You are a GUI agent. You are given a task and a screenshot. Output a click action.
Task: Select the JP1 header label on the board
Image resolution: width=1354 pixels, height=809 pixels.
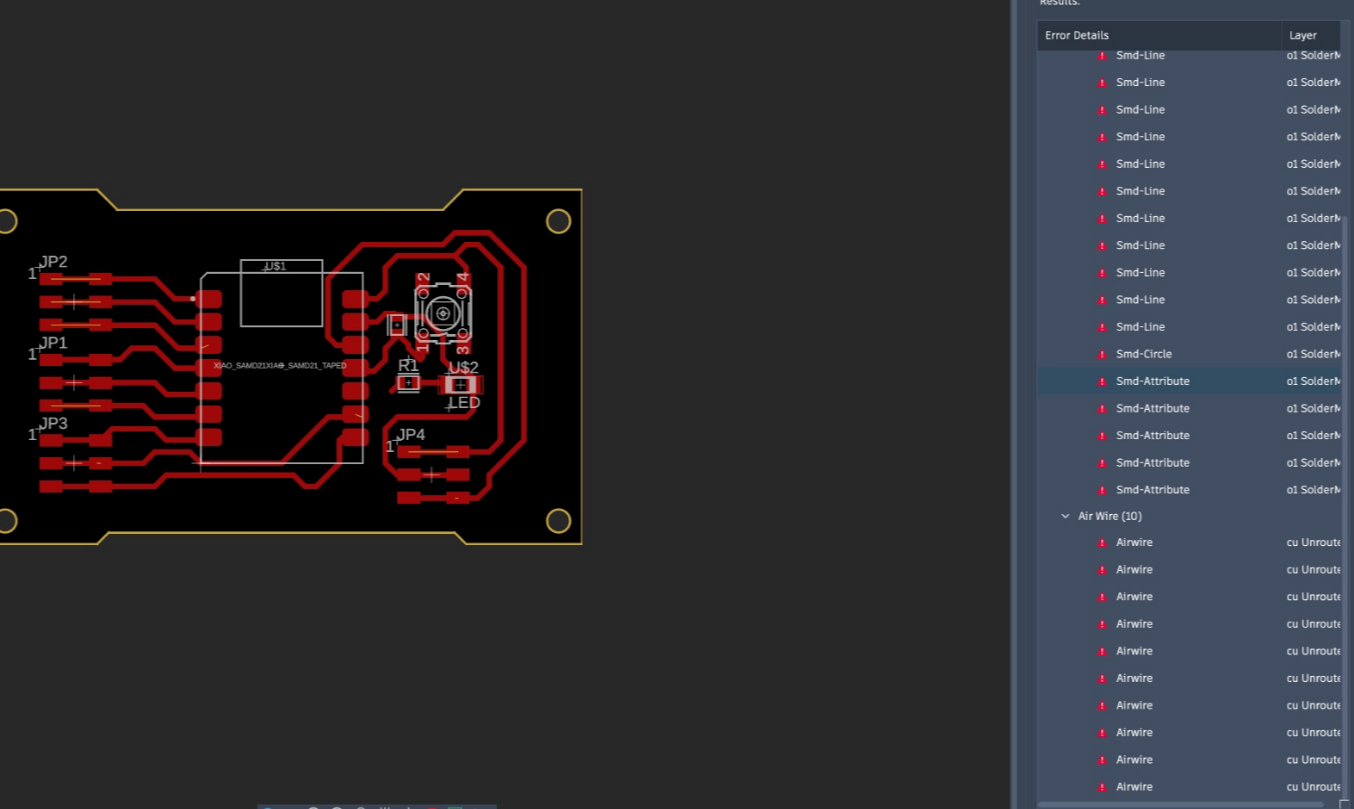pyautogui.click(x=54, y=343)
